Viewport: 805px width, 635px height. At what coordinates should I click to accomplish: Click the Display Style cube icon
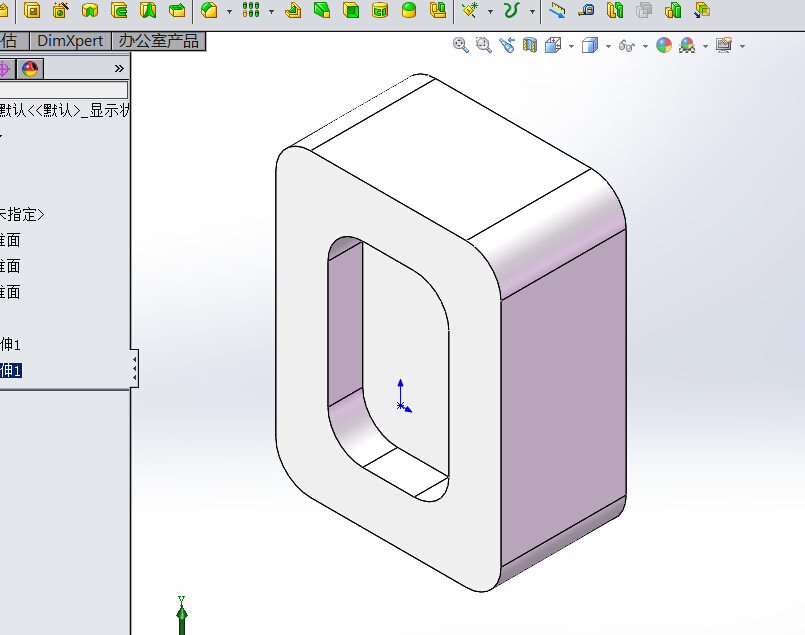[x=590, y=46]
